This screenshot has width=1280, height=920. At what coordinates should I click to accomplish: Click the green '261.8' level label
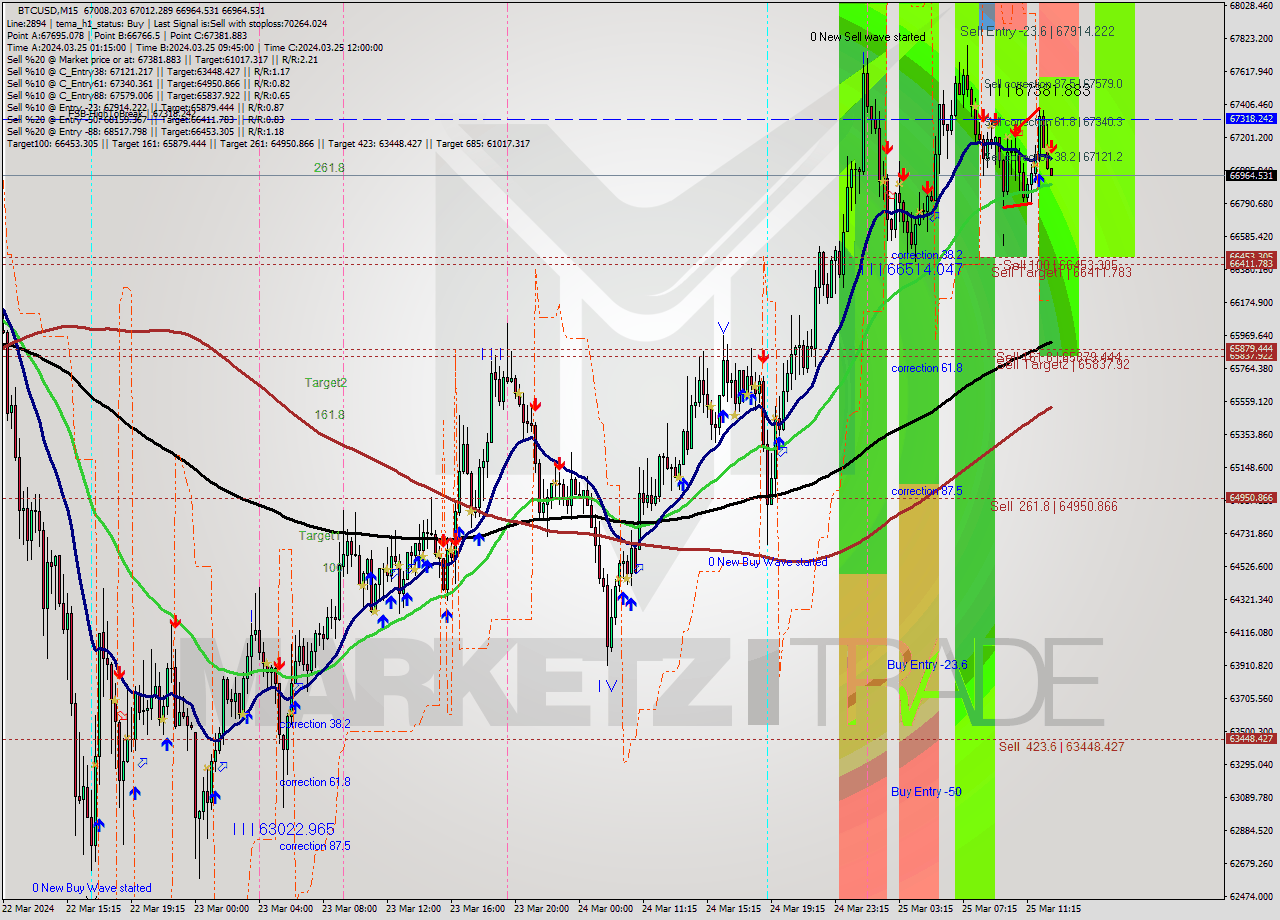point(329,168)
